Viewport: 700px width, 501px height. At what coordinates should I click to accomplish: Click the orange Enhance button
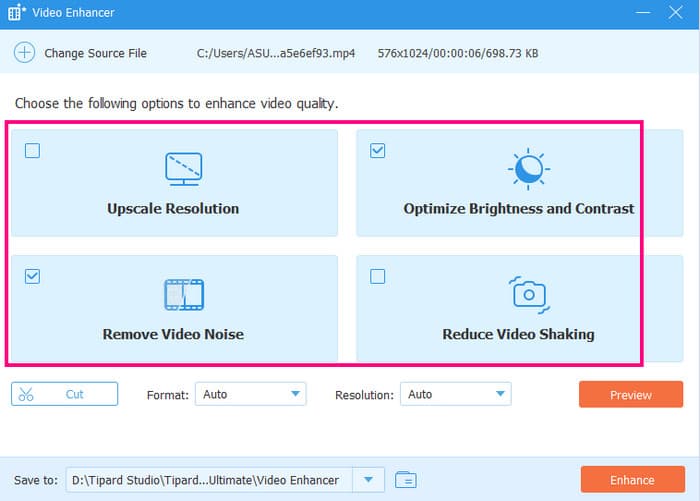[633, 480]
